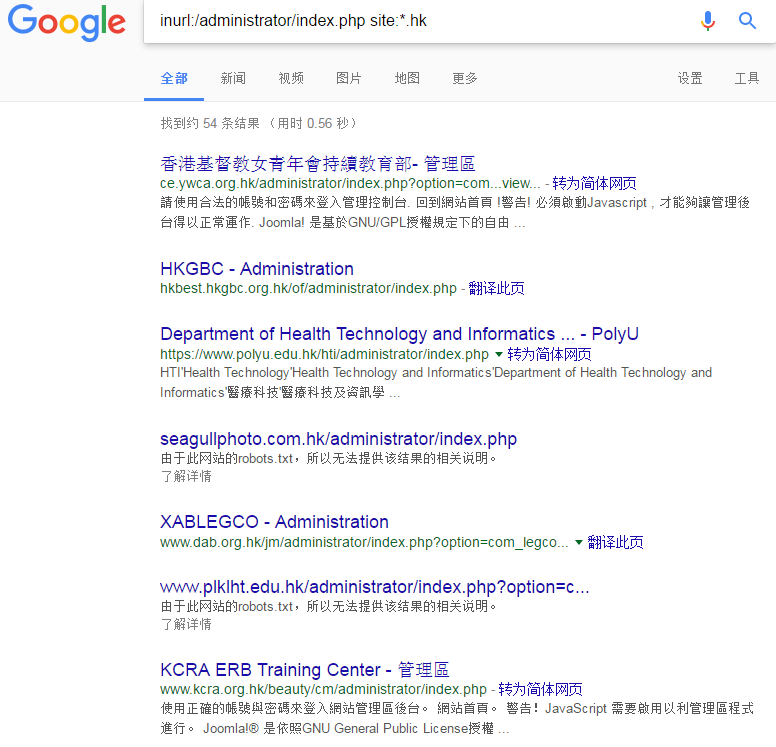The height and width of the screenshot is (747, 776).
Task: Click the green www.kcra.org.hk URL text
Action: coord(323,689)
